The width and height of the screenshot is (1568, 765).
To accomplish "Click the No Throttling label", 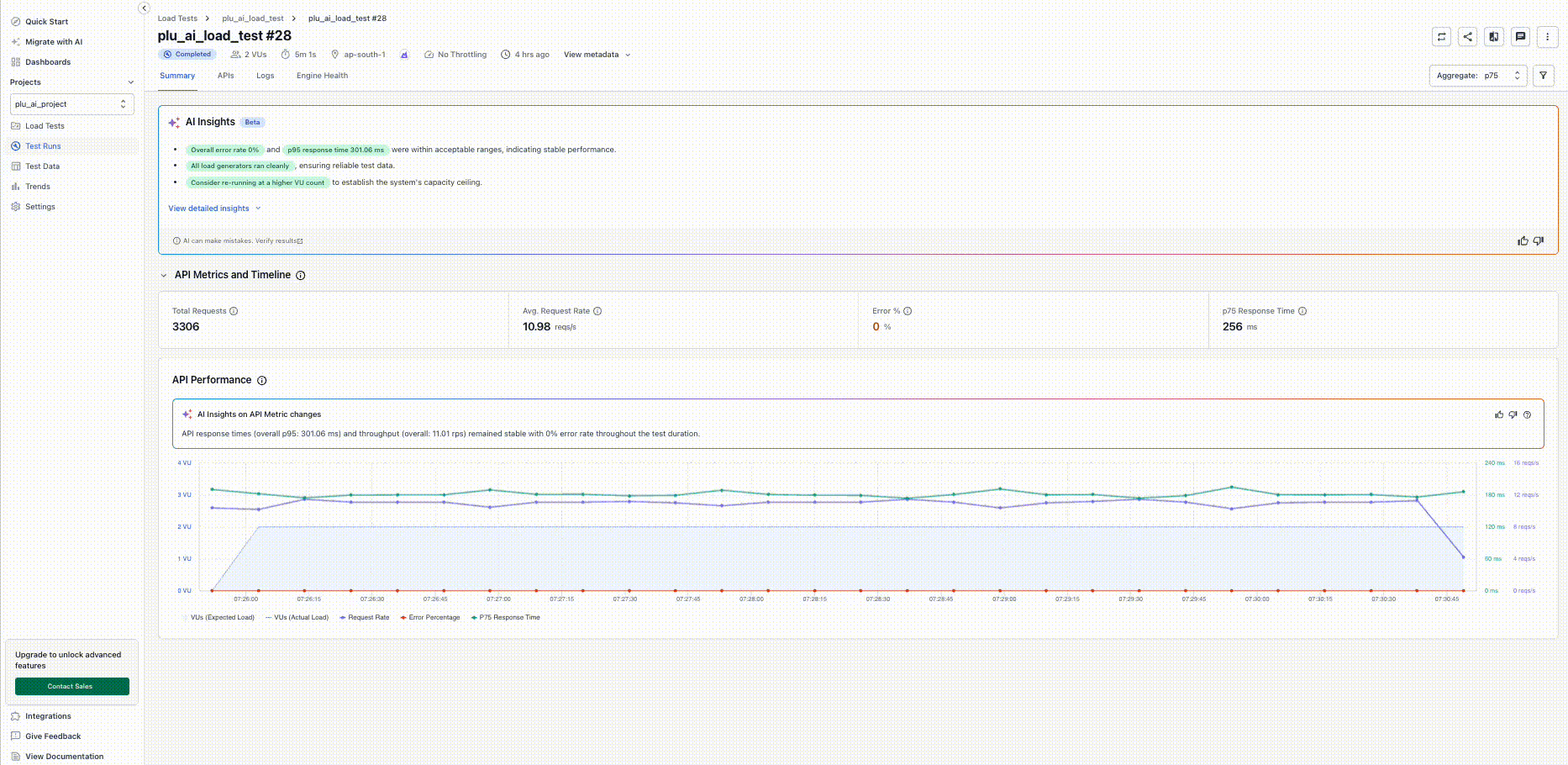I will (461, 55).
